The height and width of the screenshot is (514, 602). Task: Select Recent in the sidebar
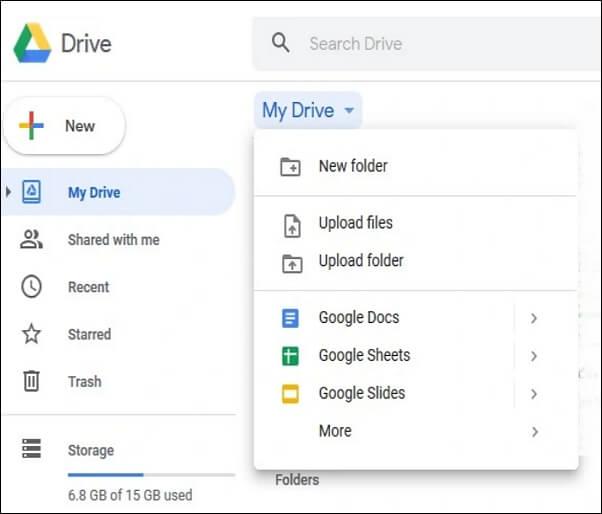[x=88, y=287]
